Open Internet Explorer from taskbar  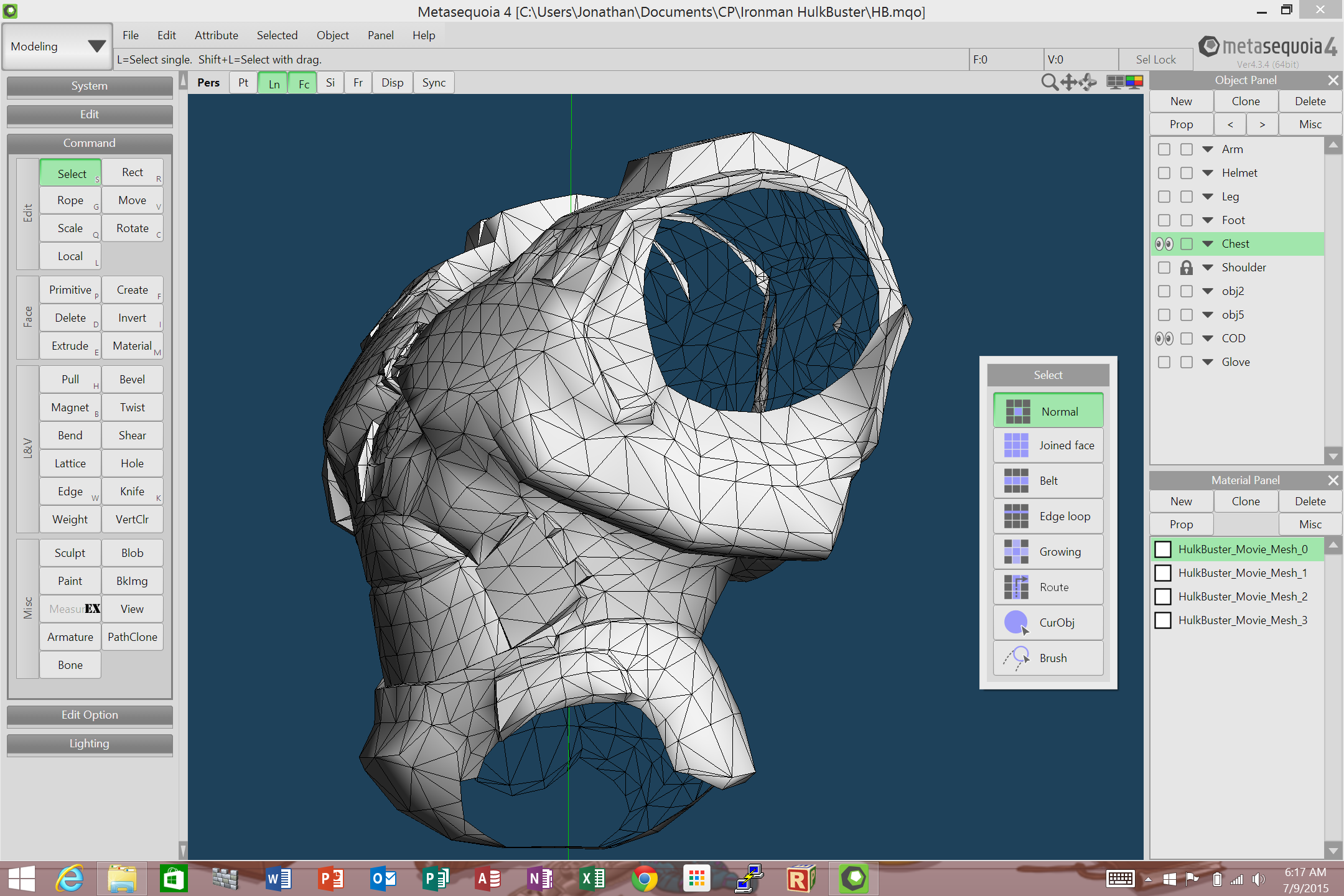tap(70, 879)
